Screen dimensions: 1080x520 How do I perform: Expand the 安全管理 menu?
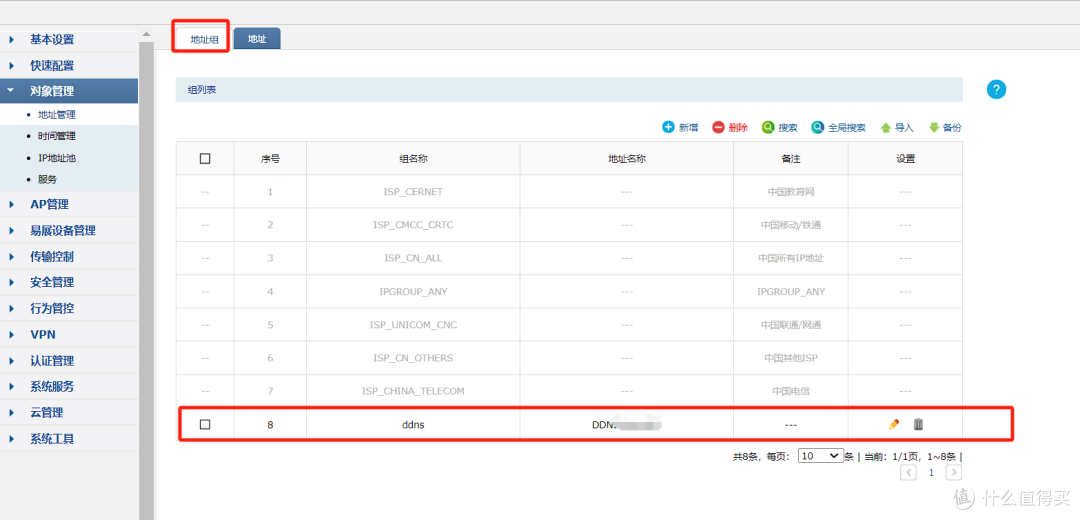coord(69,282)
